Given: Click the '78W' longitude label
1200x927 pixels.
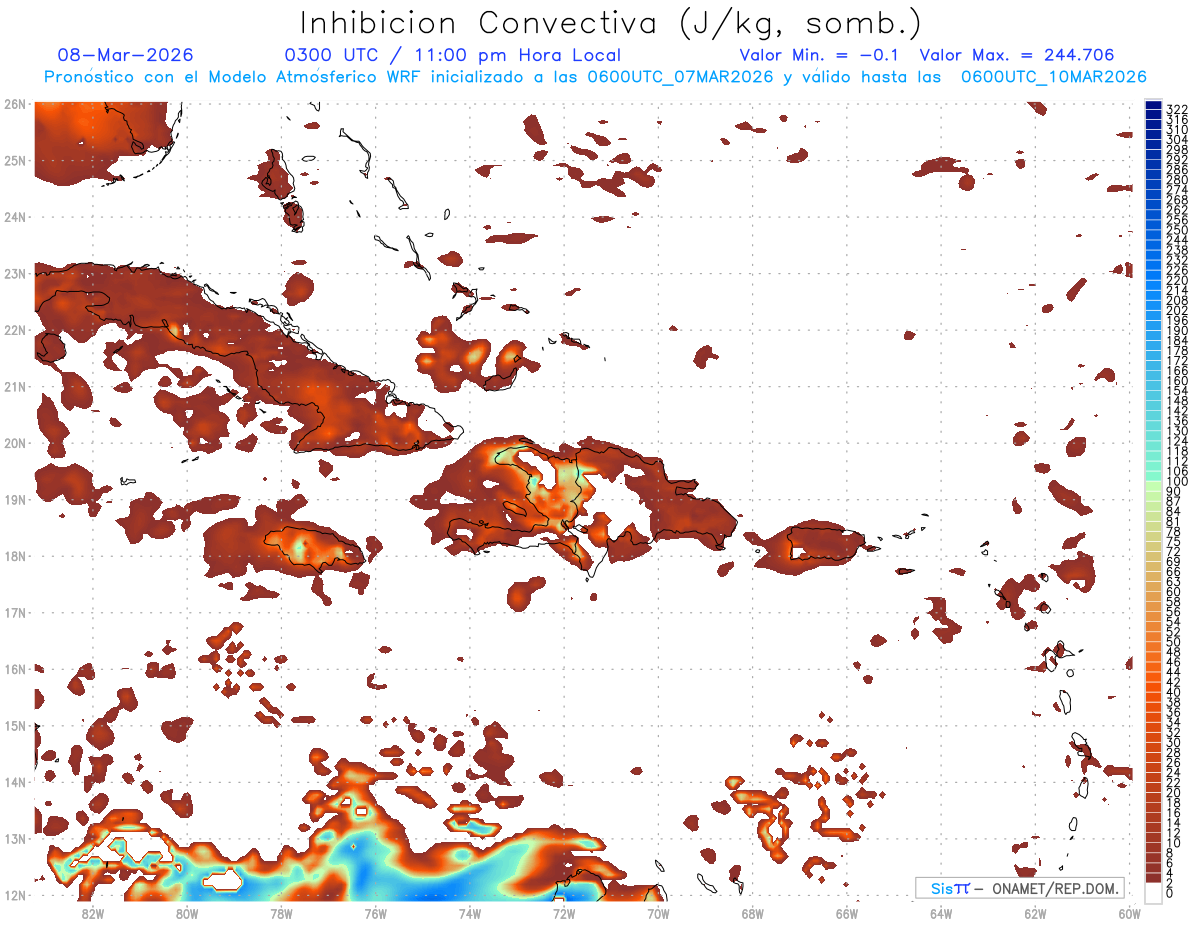Looking at the screenshot, I should pos(281,913).
